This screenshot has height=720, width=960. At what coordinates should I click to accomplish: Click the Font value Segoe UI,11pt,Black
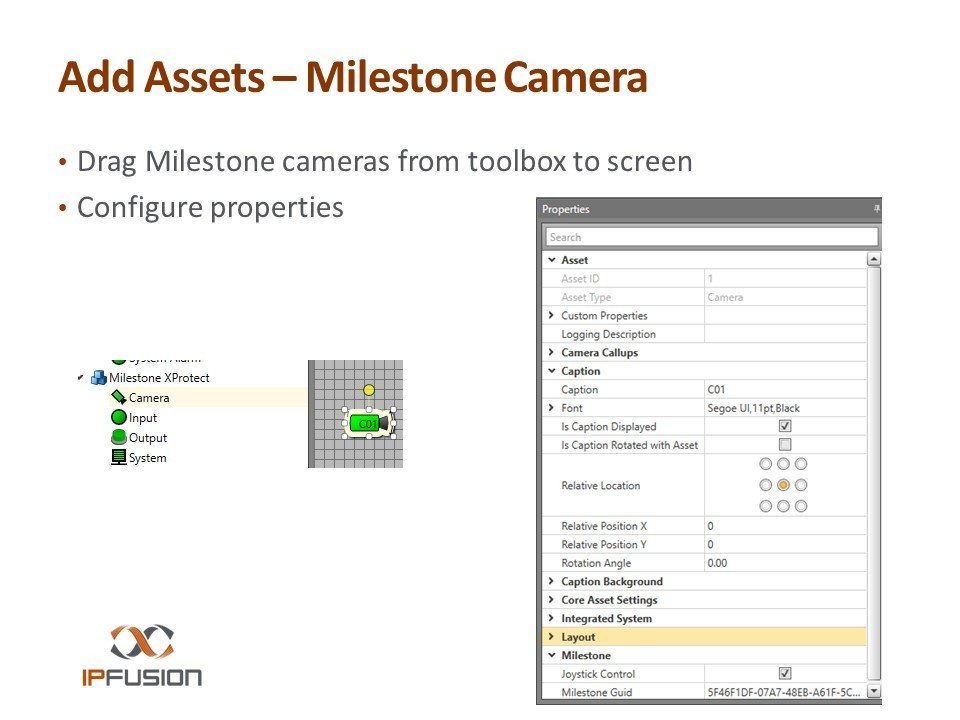753,408
